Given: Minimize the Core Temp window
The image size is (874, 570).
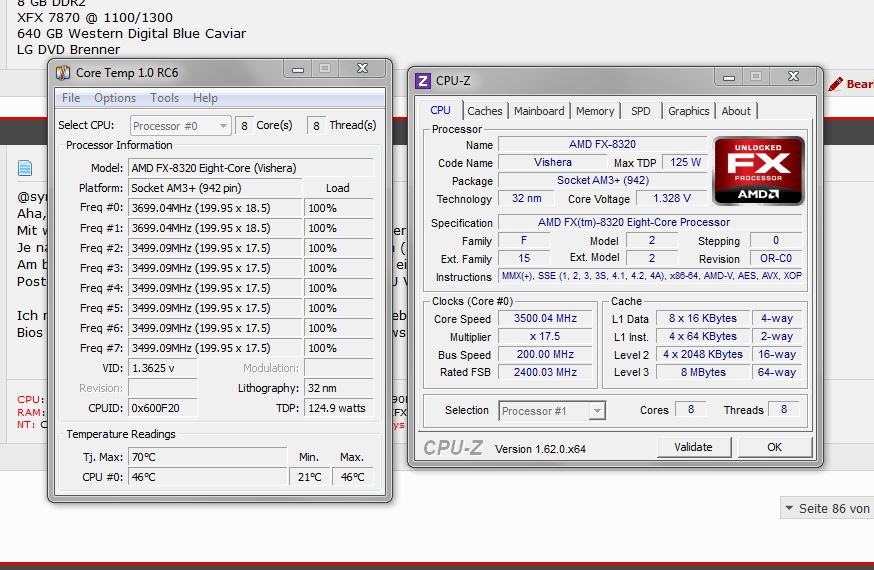Looking at the screenshot, I should [x=298, y=69].
